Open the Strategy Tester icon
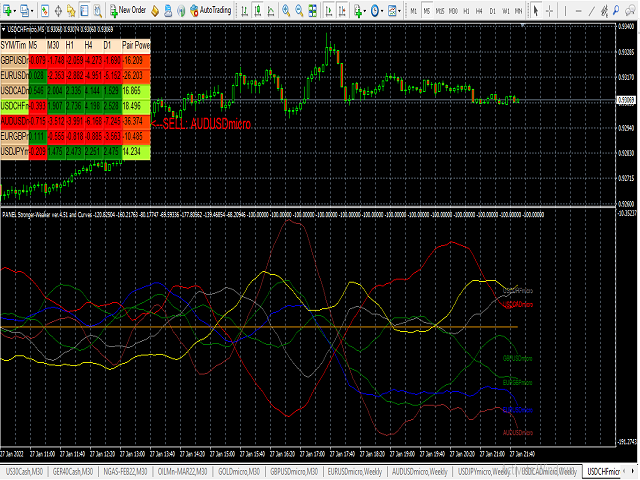640x480 pixels. [x=98, y=11]
